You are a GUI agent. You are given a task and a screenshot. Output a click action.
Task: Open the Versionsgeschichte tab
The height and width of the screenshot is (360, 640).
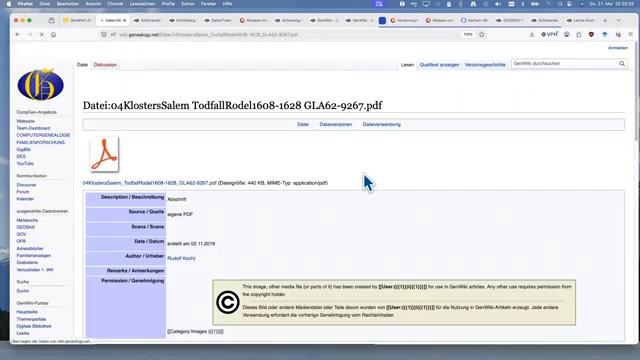coord(485,65)
